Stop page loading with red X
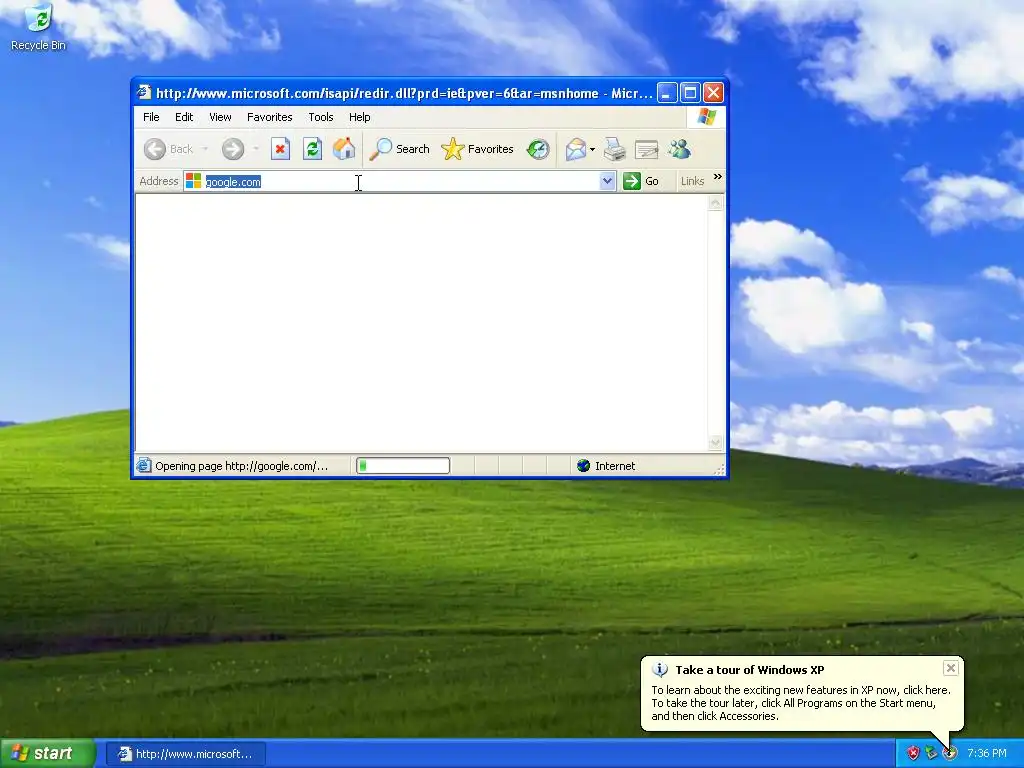 [280, 149]
